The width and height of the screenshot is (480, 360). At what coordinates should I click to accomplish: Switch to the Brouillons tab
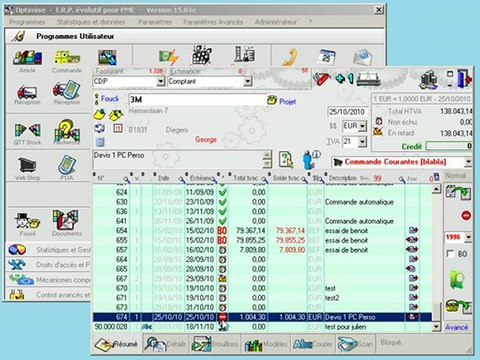(x=215, y=344)
